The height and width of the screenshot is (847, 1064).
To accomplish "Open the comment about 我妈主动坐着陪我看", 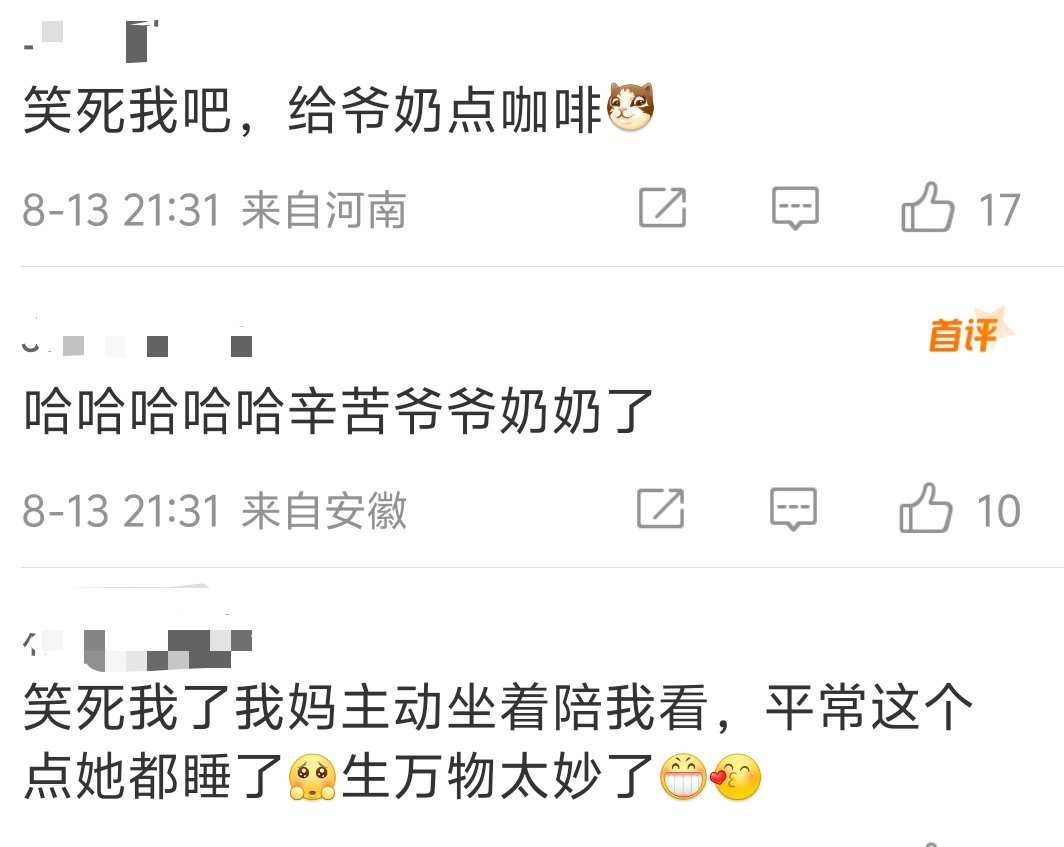I will point(499,741).
